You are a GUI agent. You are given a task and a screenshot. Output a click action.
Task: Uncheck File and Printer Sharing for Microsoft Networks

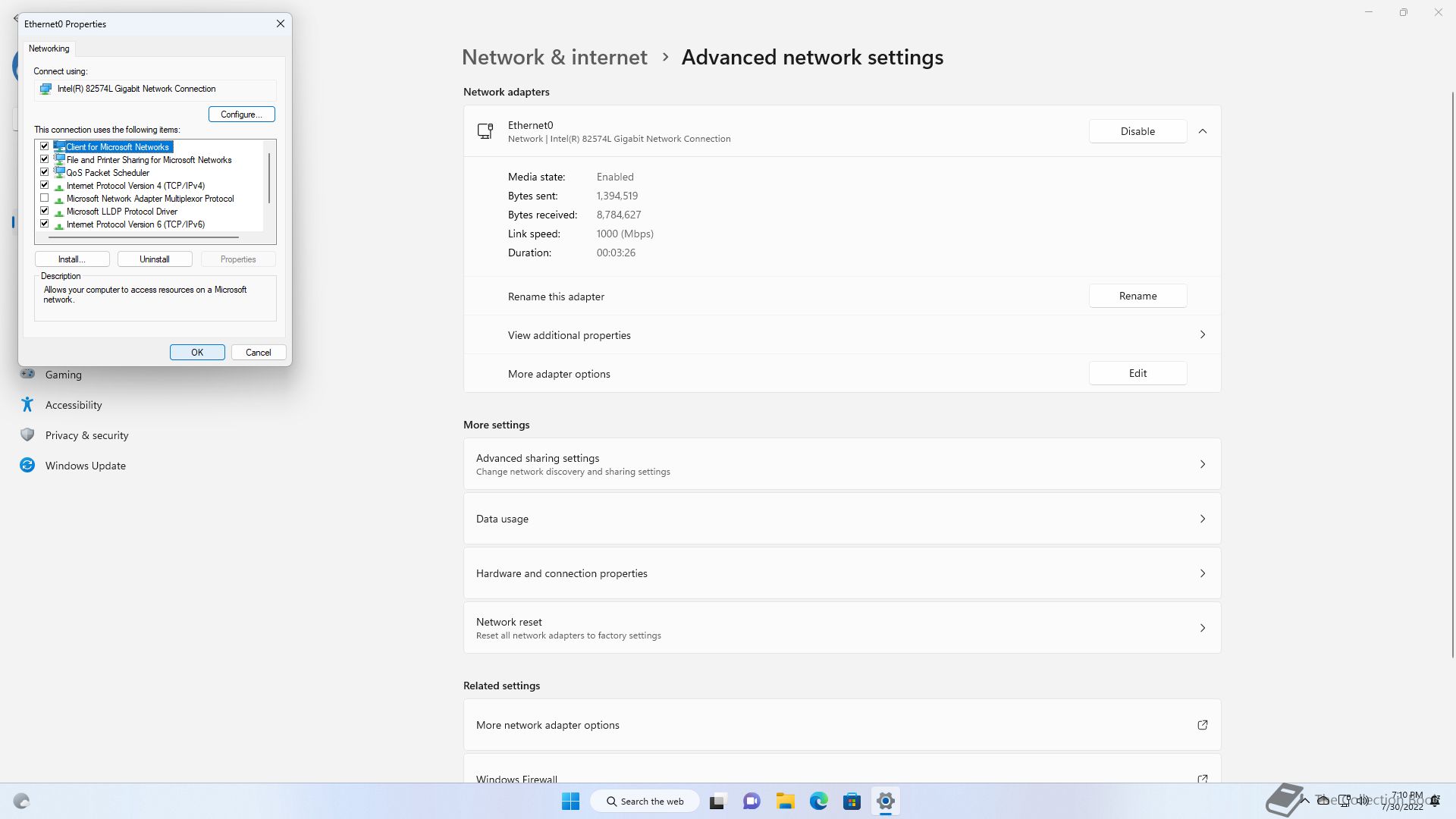[45, 159]
